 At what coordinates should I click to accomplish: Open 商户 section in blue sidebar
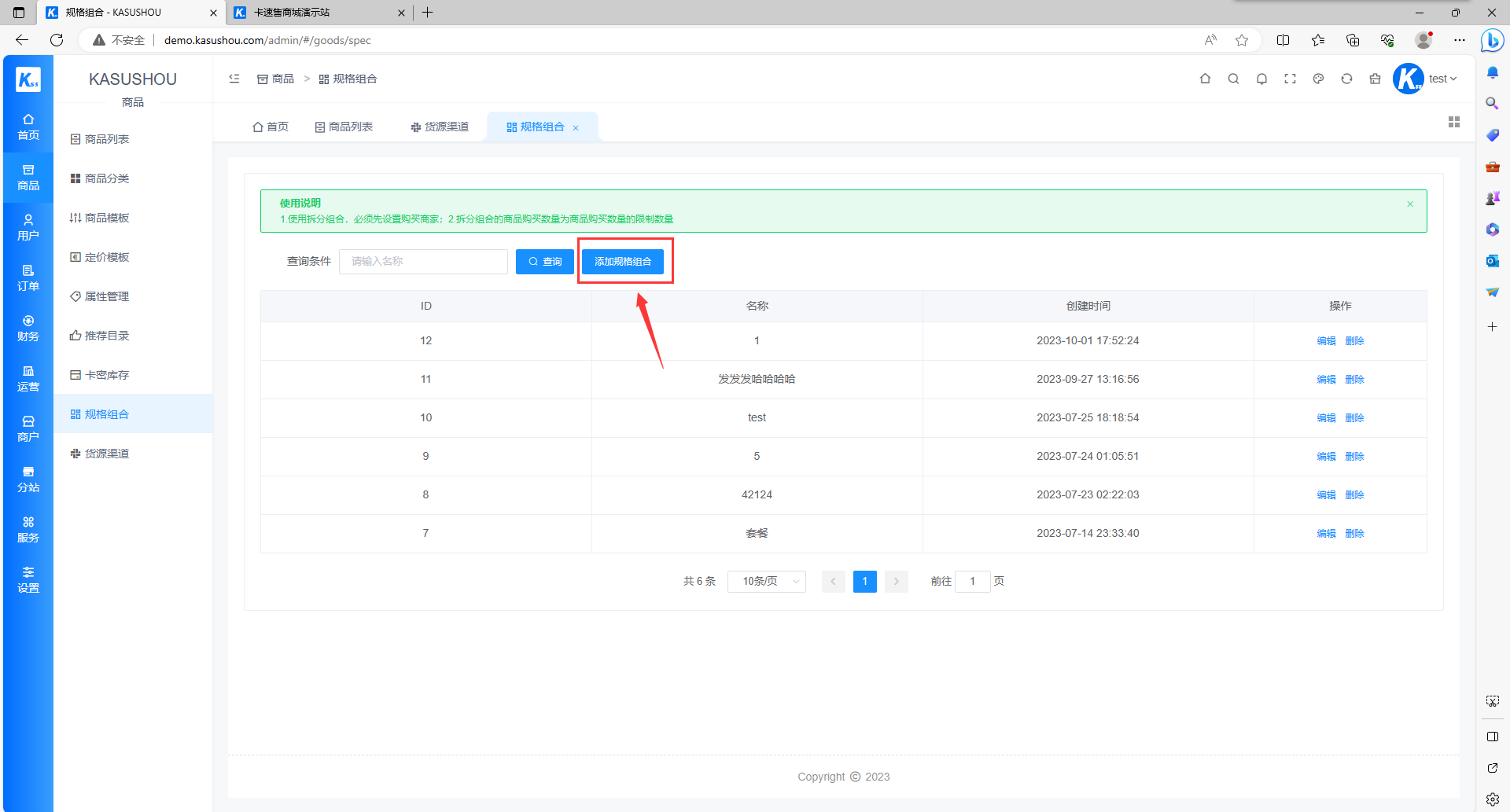(x=28, y=429)
